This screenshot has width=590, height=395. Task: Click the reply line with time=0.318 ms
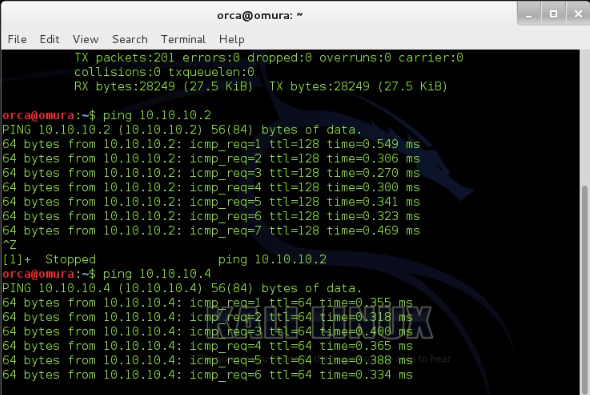coord(207,317)
